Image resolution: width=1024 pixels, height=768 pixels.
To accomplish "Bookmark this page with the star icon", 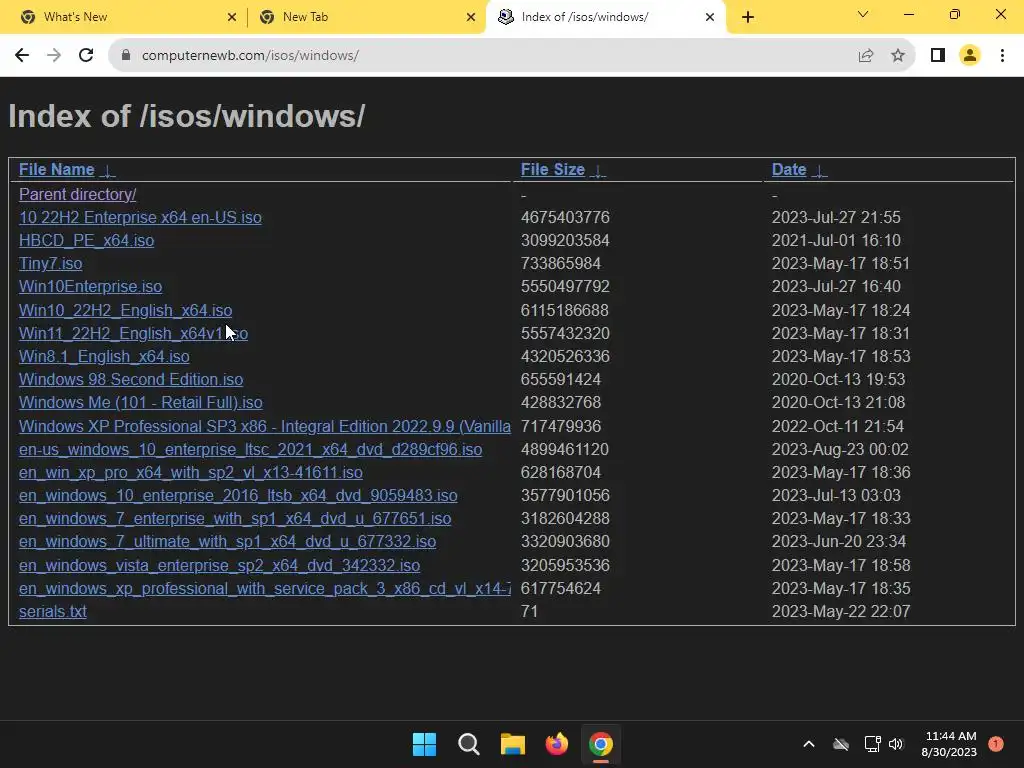I will coord(898,56).
